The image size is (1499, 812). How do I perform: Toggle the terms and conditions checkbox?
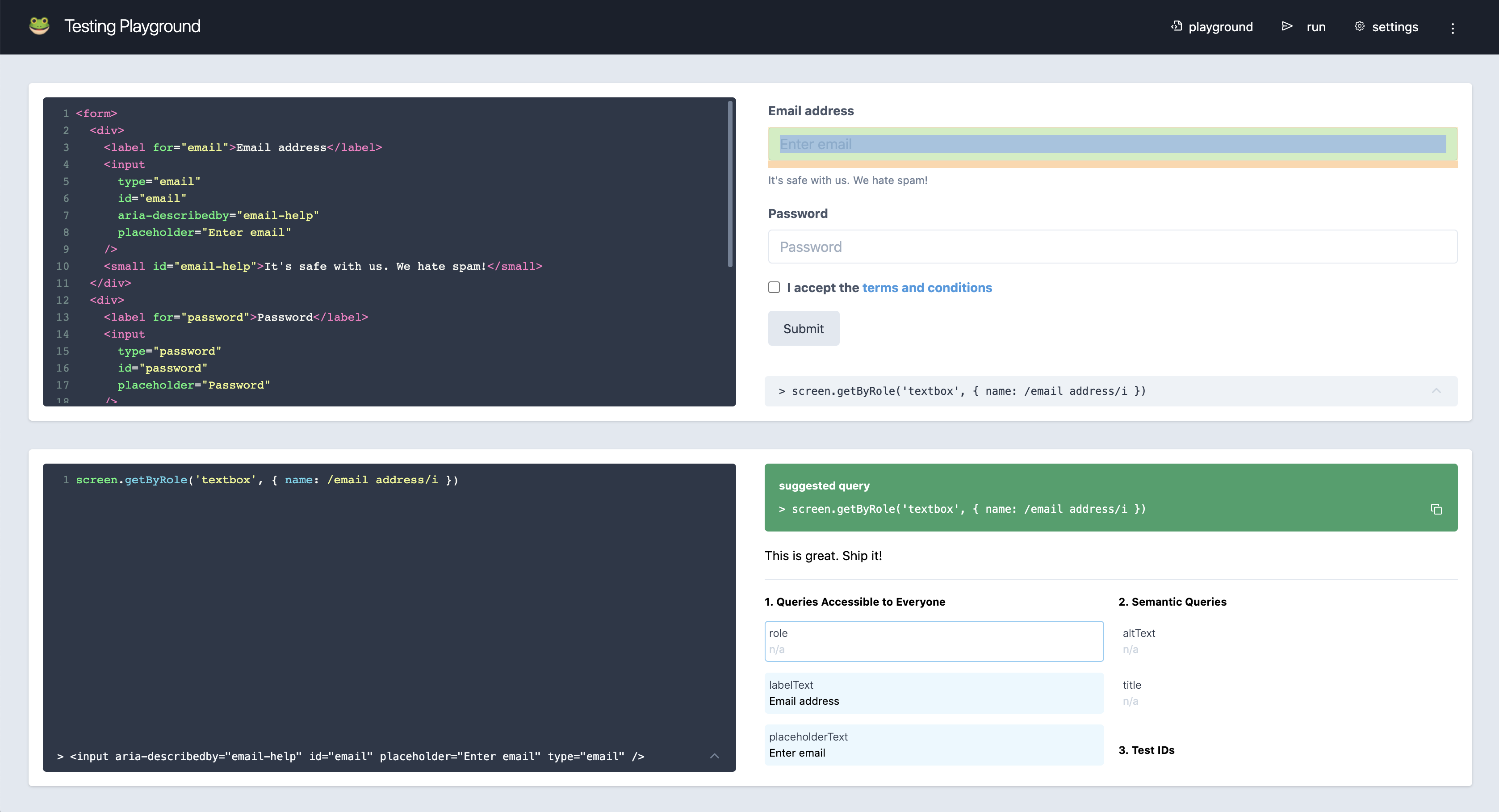click(774, 288)
